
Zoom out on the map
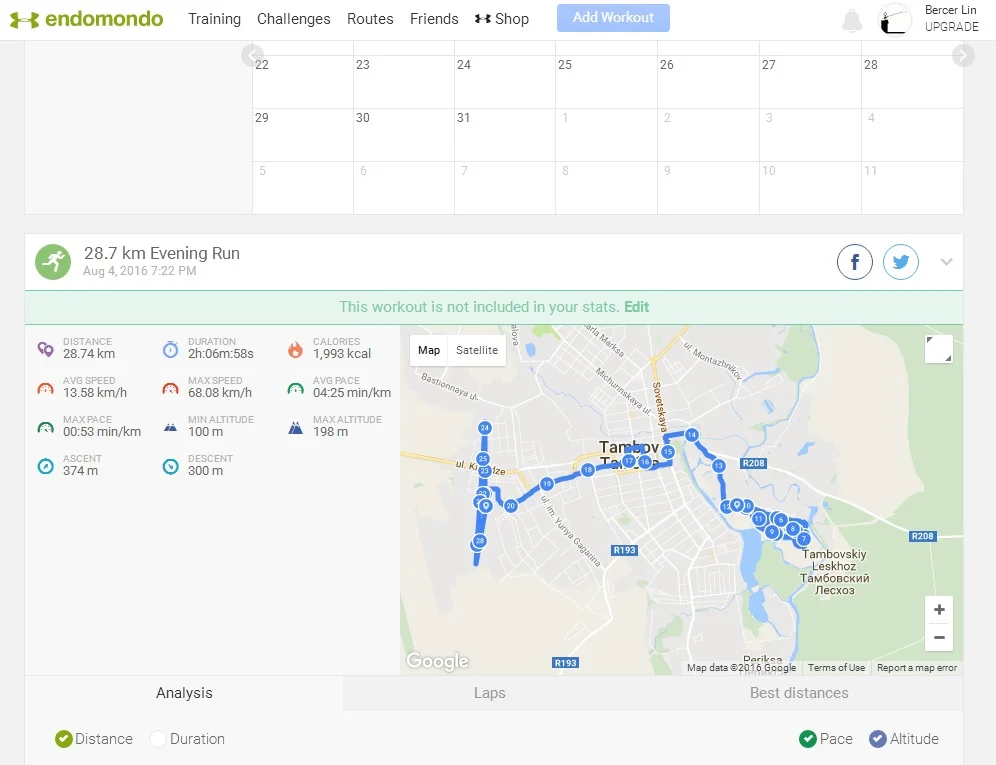click(939, 637)
